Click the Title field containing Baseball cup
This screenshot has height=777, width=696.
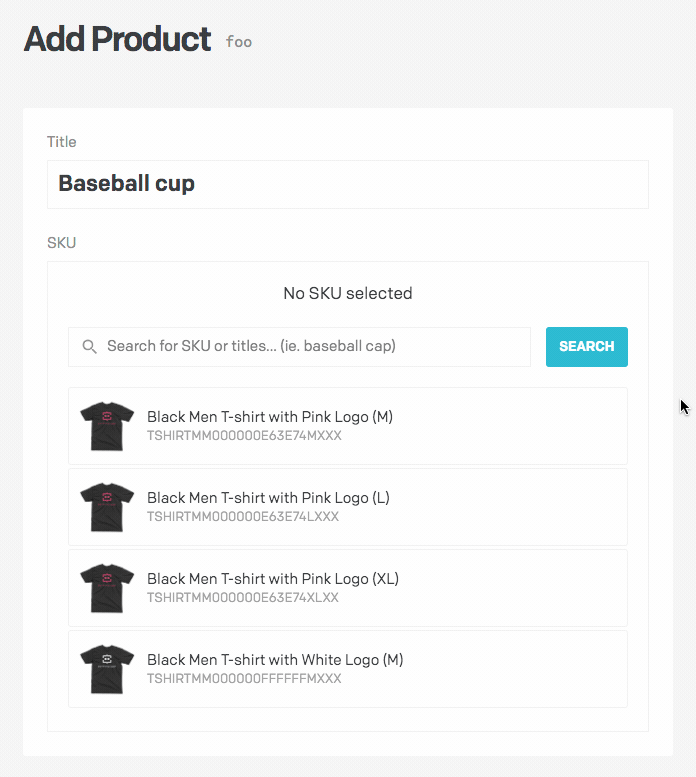point(348,184)
